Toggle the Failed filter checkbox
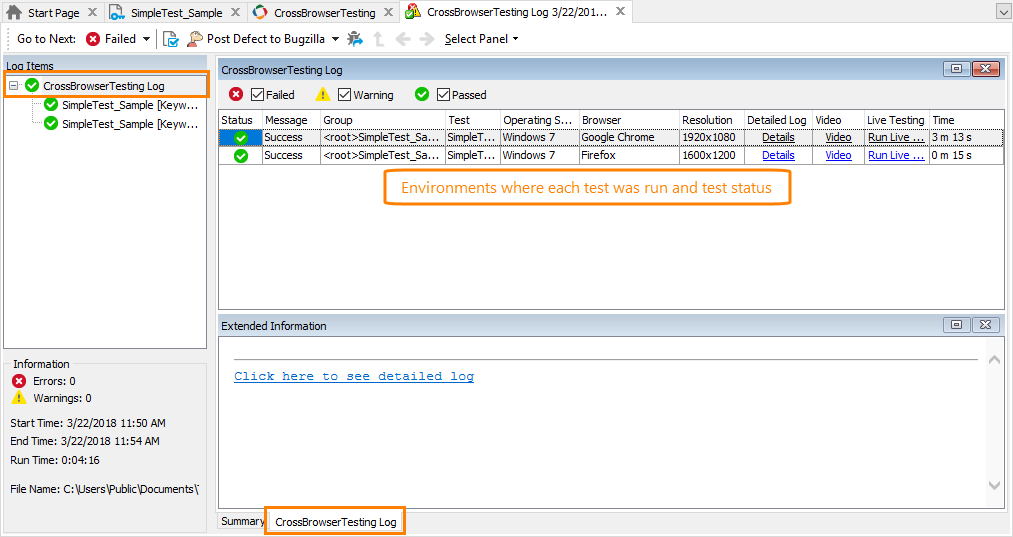The width and height of the screenshot is (1013, 537). (x=257, y=95)
